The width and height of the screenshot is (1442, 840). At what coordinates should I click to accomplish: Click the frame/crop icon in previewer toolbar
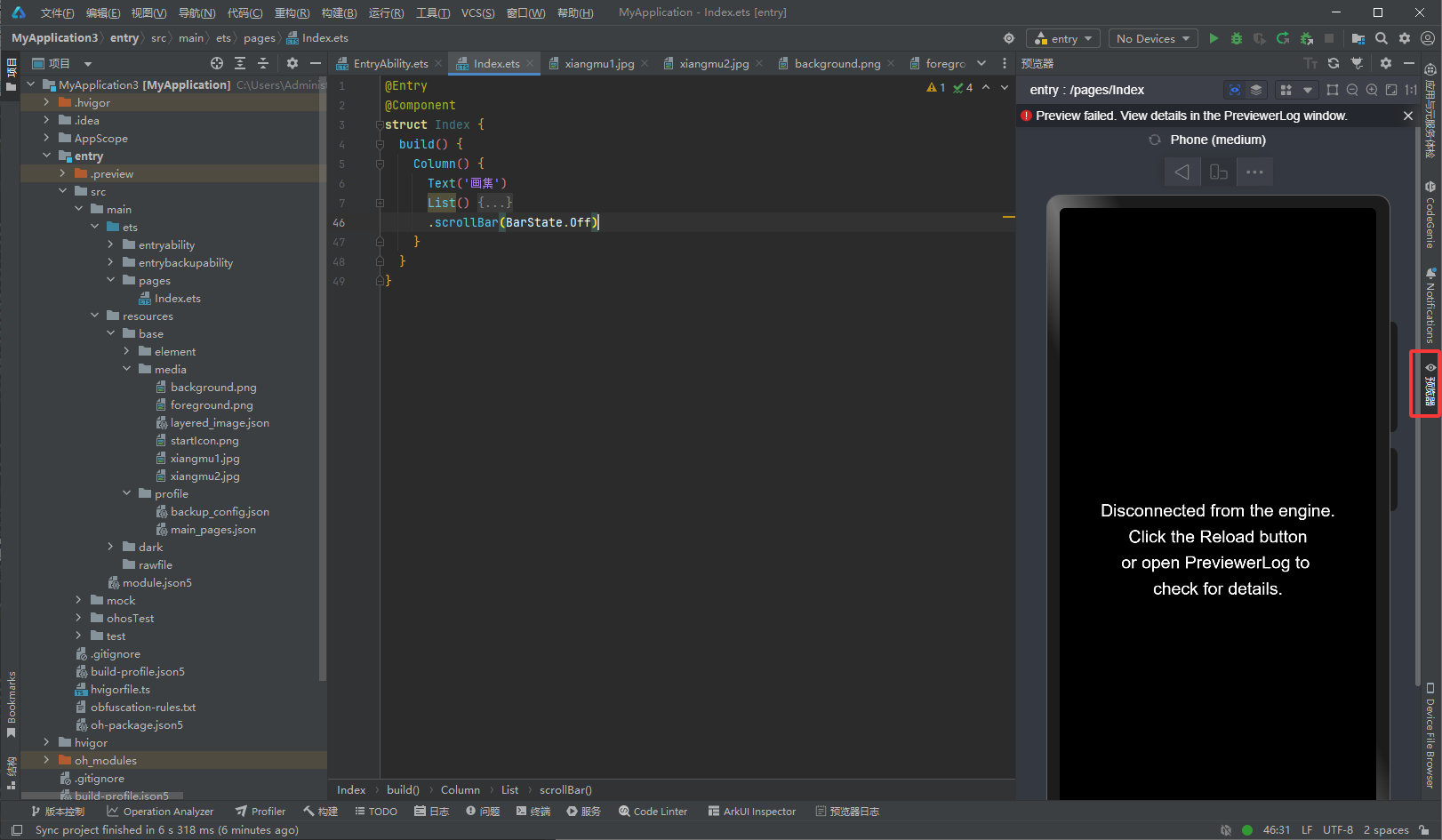tap(1333, 90)
